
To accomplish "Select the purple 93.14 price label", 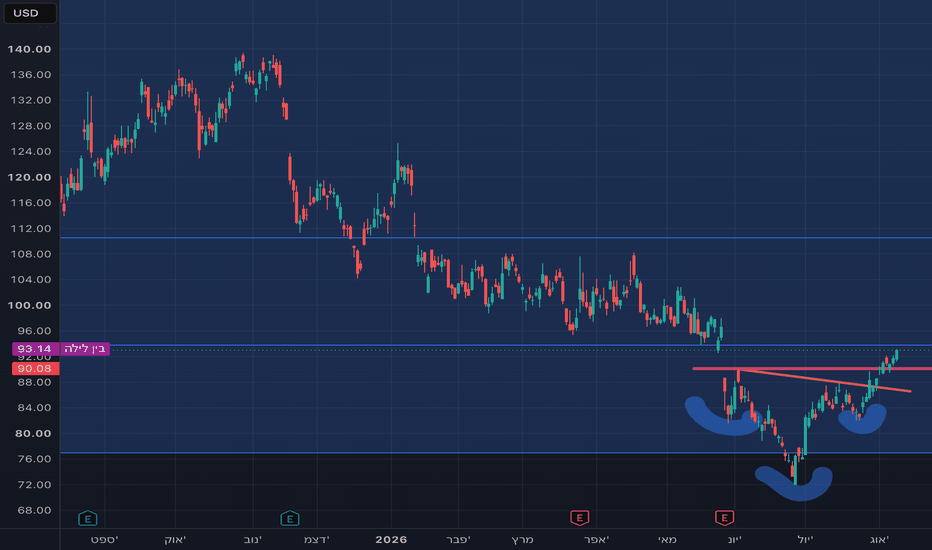I will (x=35, y=348).
